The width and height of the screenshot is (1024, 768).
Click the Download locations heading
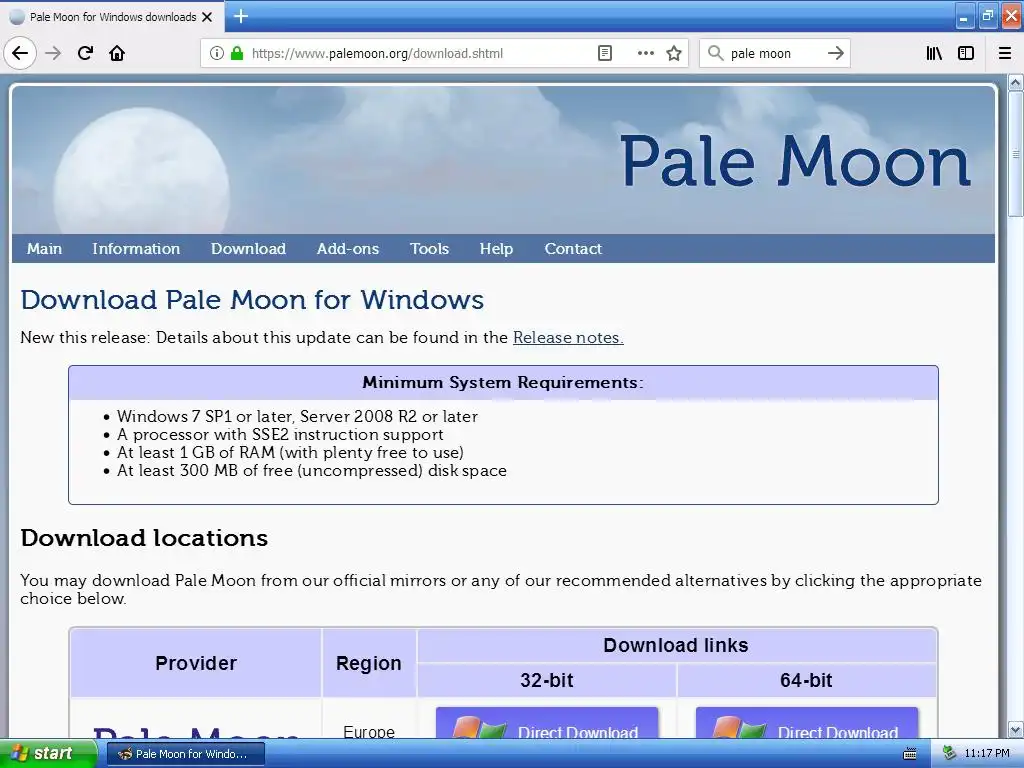(x=144, y=538)
